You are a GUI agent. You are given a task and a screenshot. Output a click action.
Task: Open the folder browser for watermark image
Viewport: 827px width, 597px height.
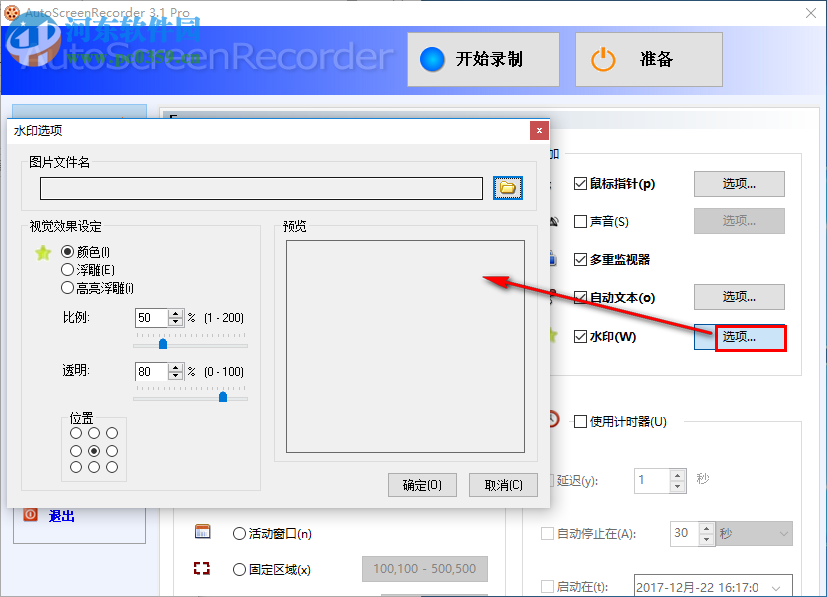click(x=508, y=187)
